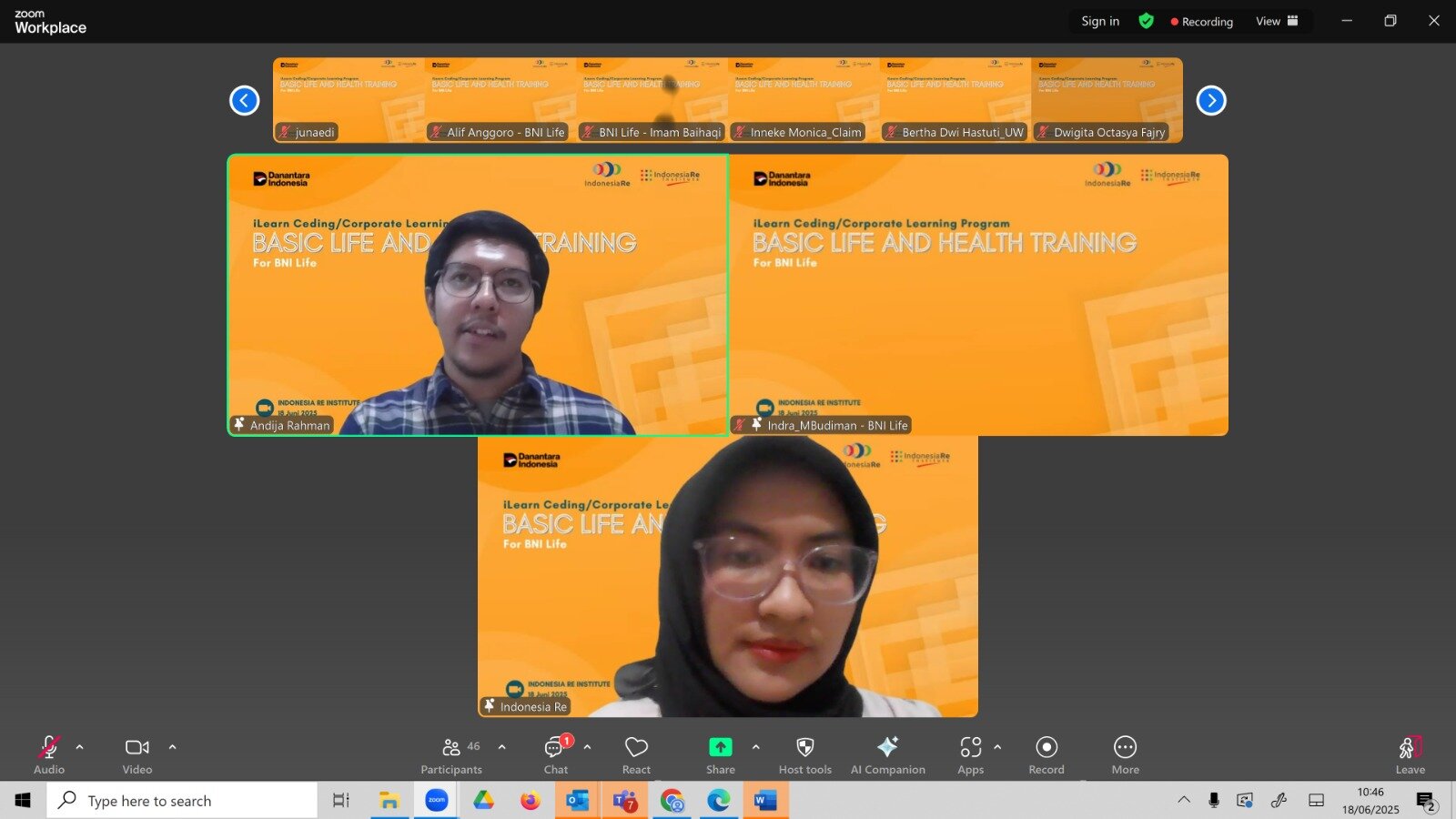Expand chat options arrow beside Chat

[588, 747]
